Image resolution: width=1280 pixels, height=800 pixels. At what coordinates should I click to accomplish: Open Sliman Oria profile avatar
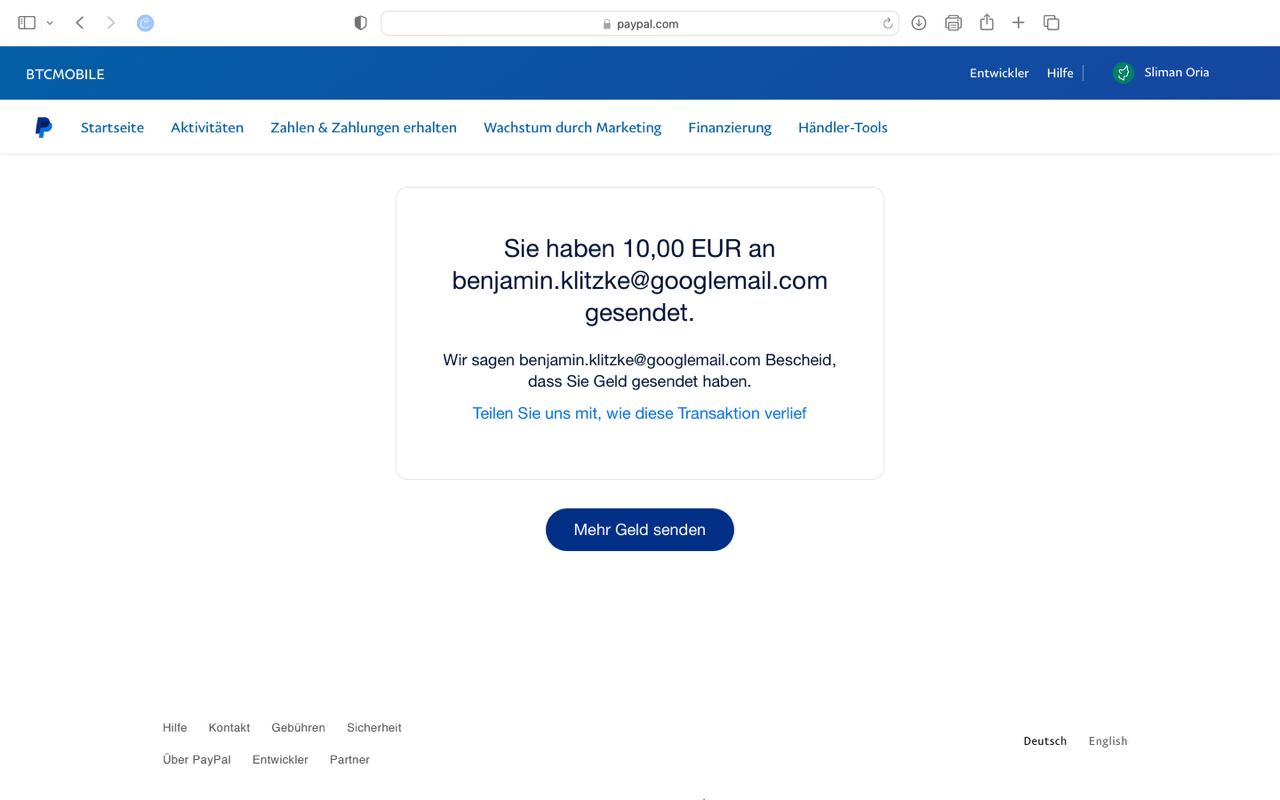pyautogui.click(x=1123, y=72)
